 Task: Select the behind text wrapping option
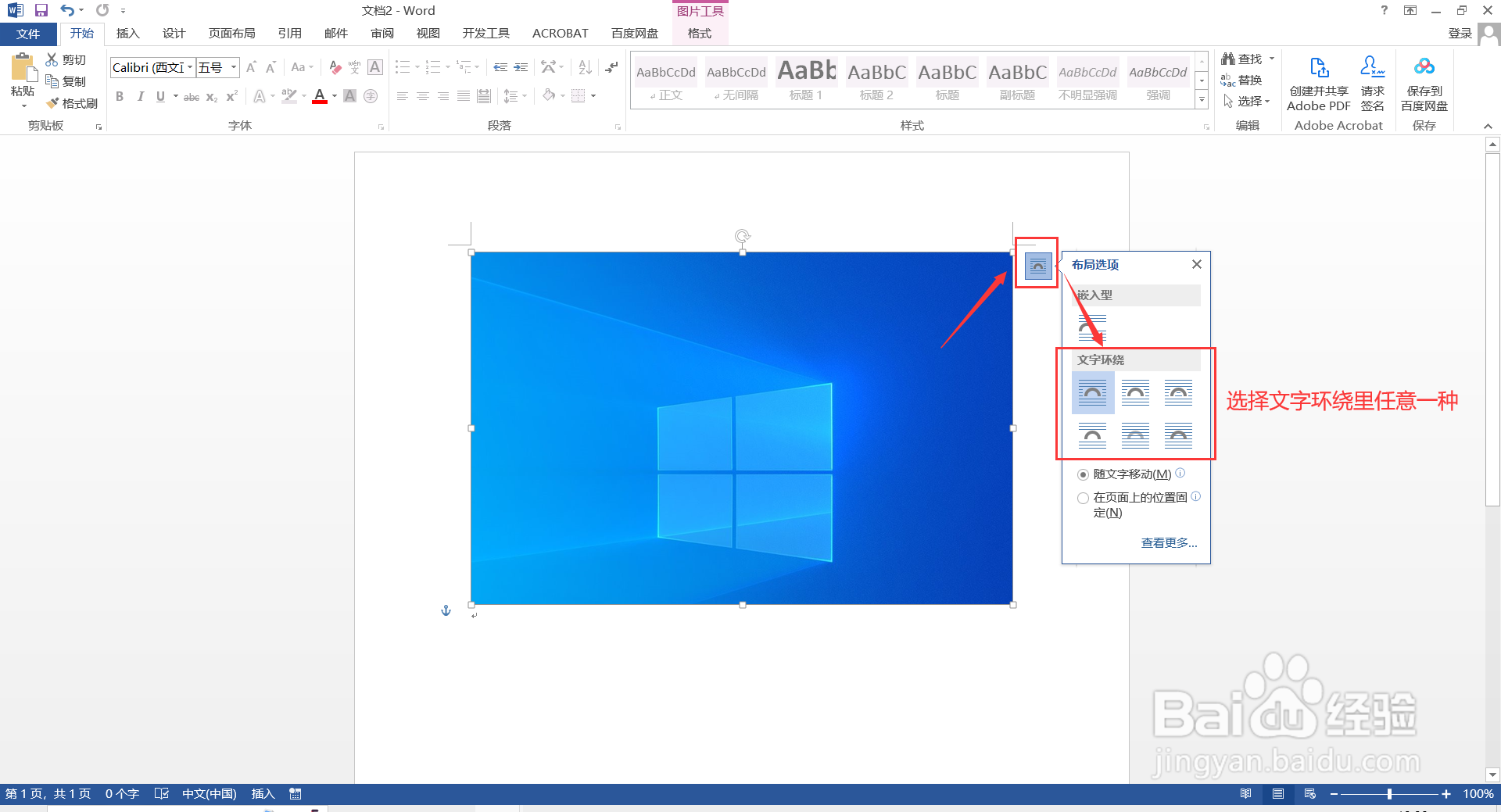tap(1135, 435)
